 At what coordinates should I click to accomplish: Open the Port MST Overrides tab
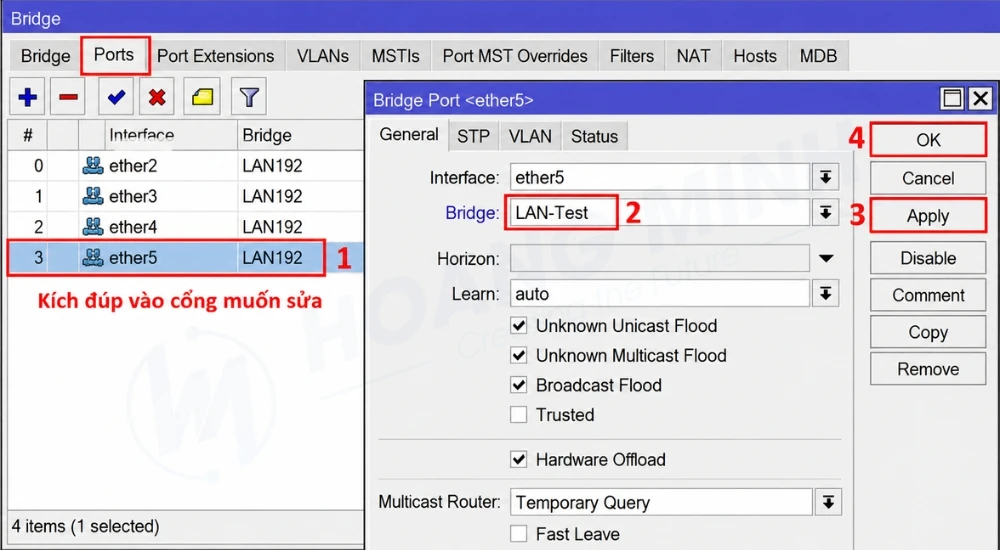[515, 56]
